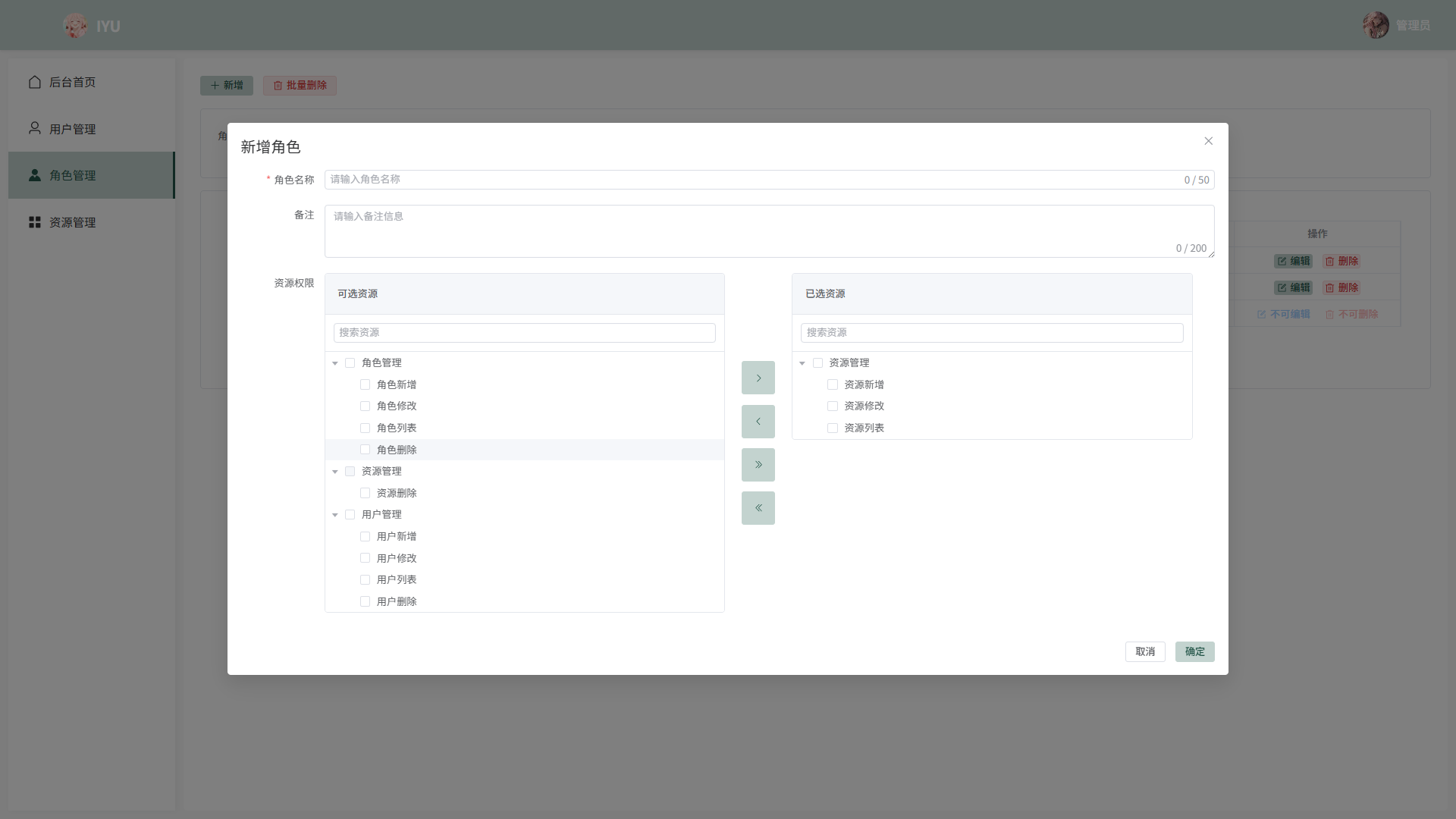Viewport: 1456px width, 819px height.
Task: Click the 资源管理 grid icon in sidebar
Action: pos(35,222)
